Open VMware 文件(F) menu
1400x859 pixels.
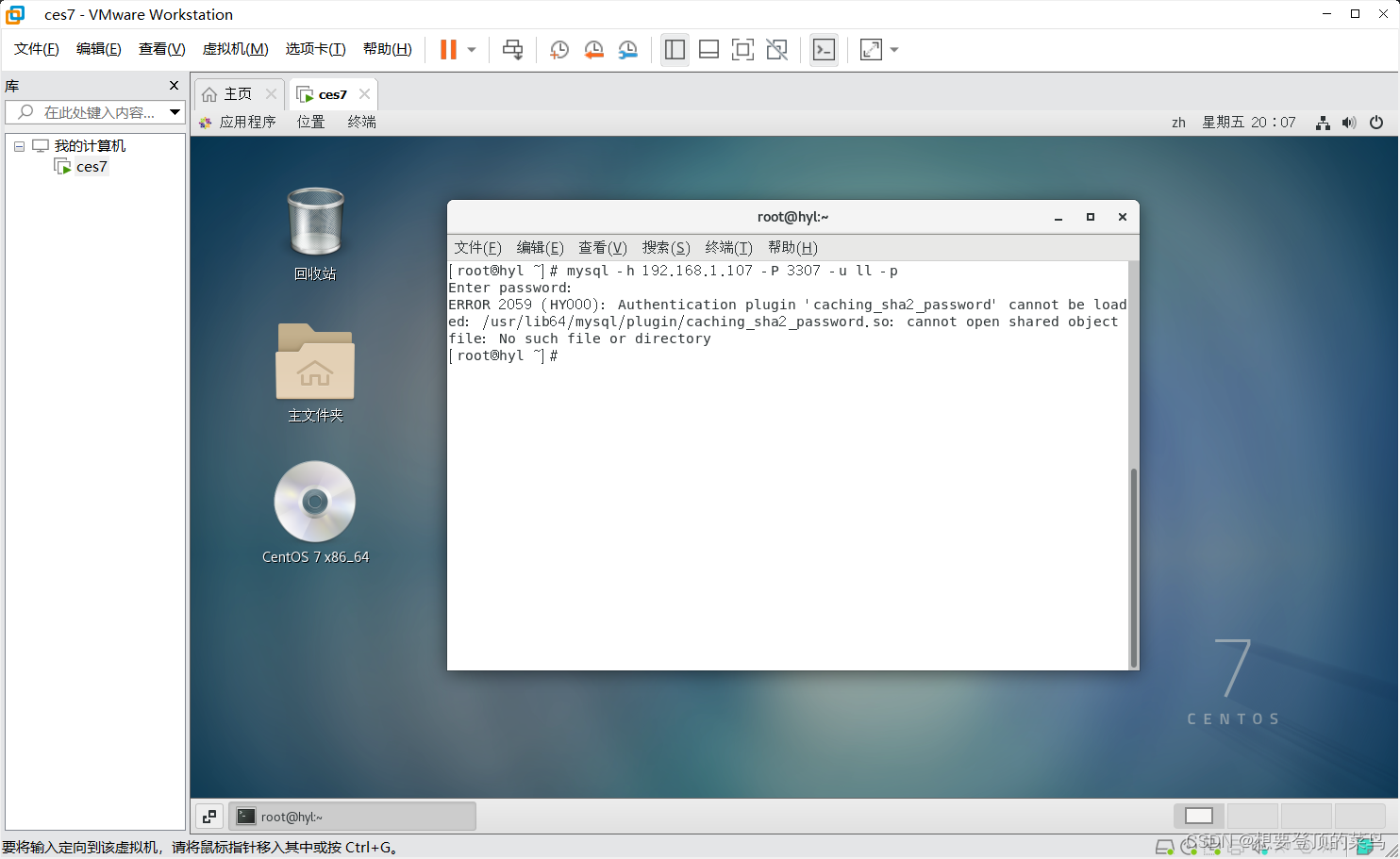(x=37, y=49)
